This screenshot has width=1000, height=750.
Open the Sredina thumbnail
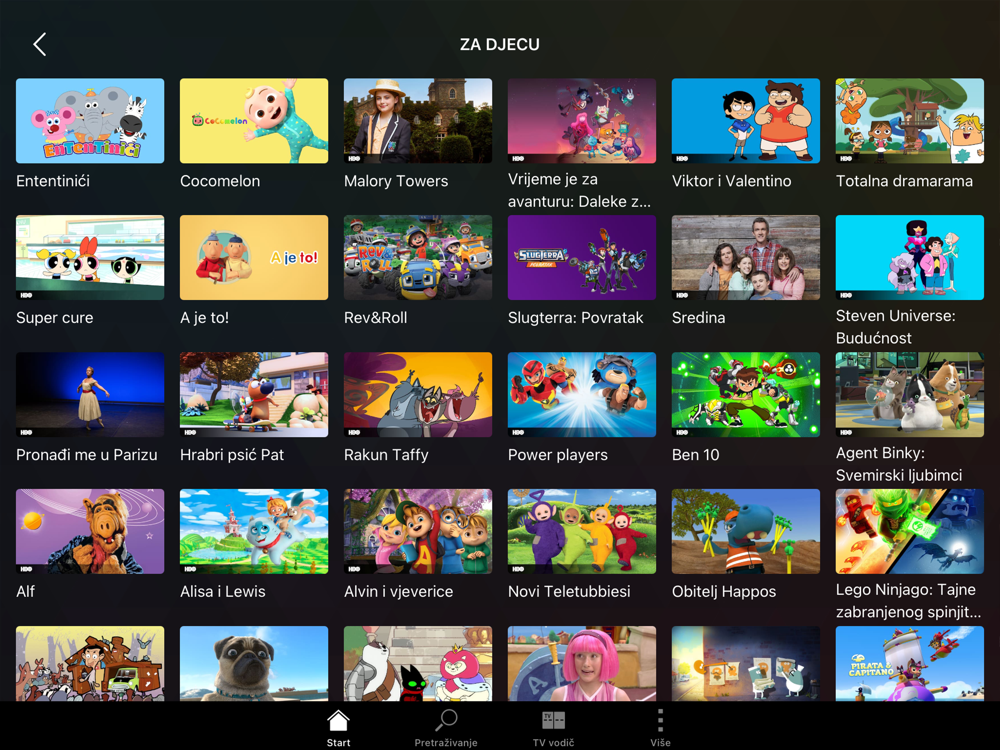746,257
